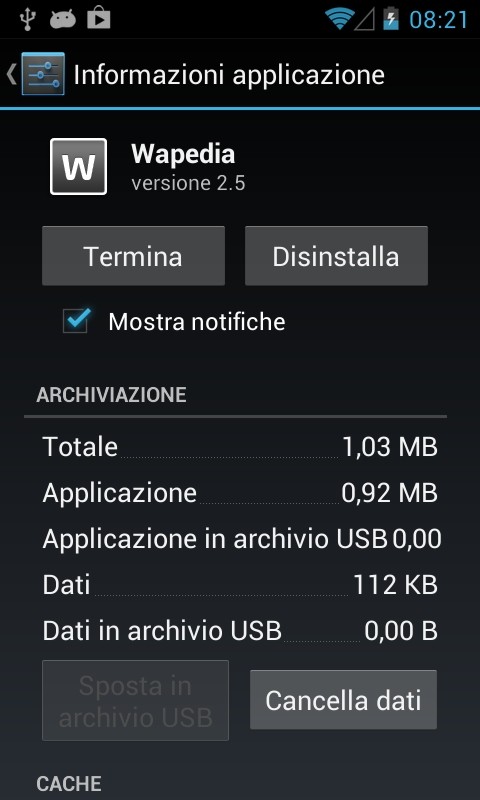
Task: Tap the Settings sliders icon in header
Action: click(x=43, y=74)
